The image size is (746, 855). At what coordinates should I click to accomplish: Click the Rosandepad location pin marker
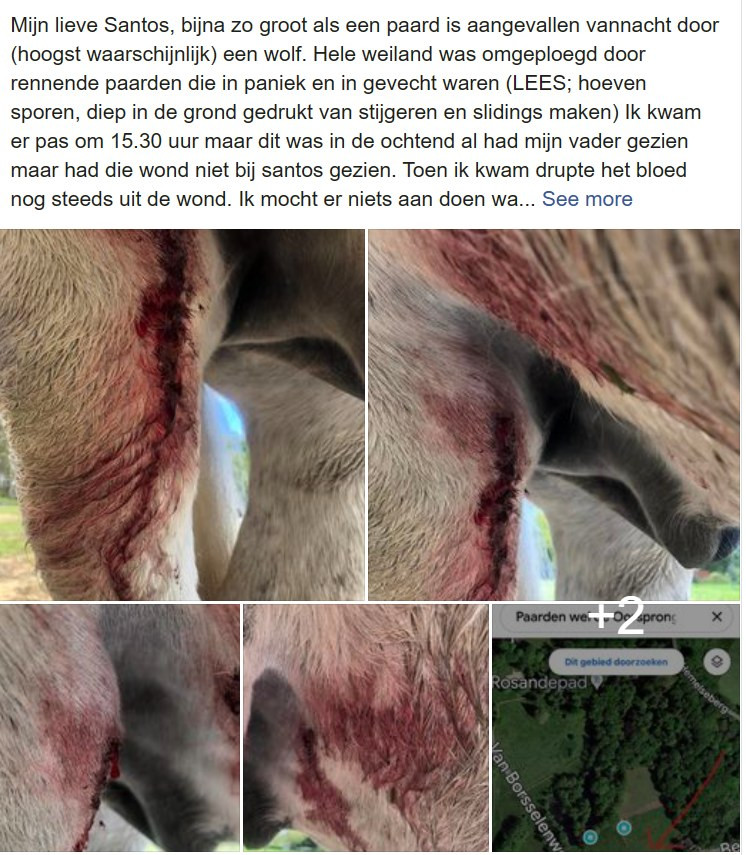coord(597,682)
